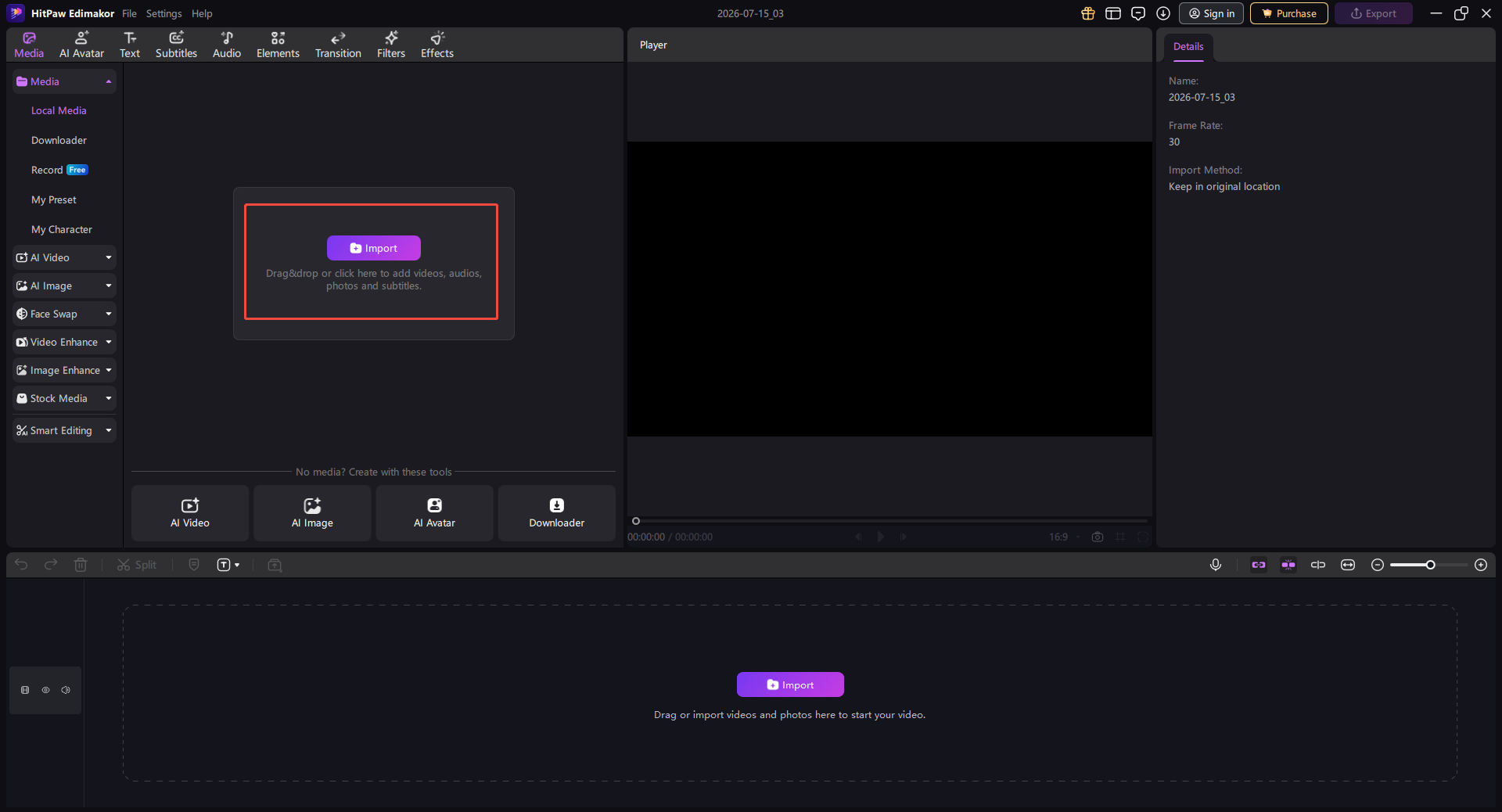Select the Media tab in top toolbar
This screenshot has height=812, width=1502.
coord(29,45)
